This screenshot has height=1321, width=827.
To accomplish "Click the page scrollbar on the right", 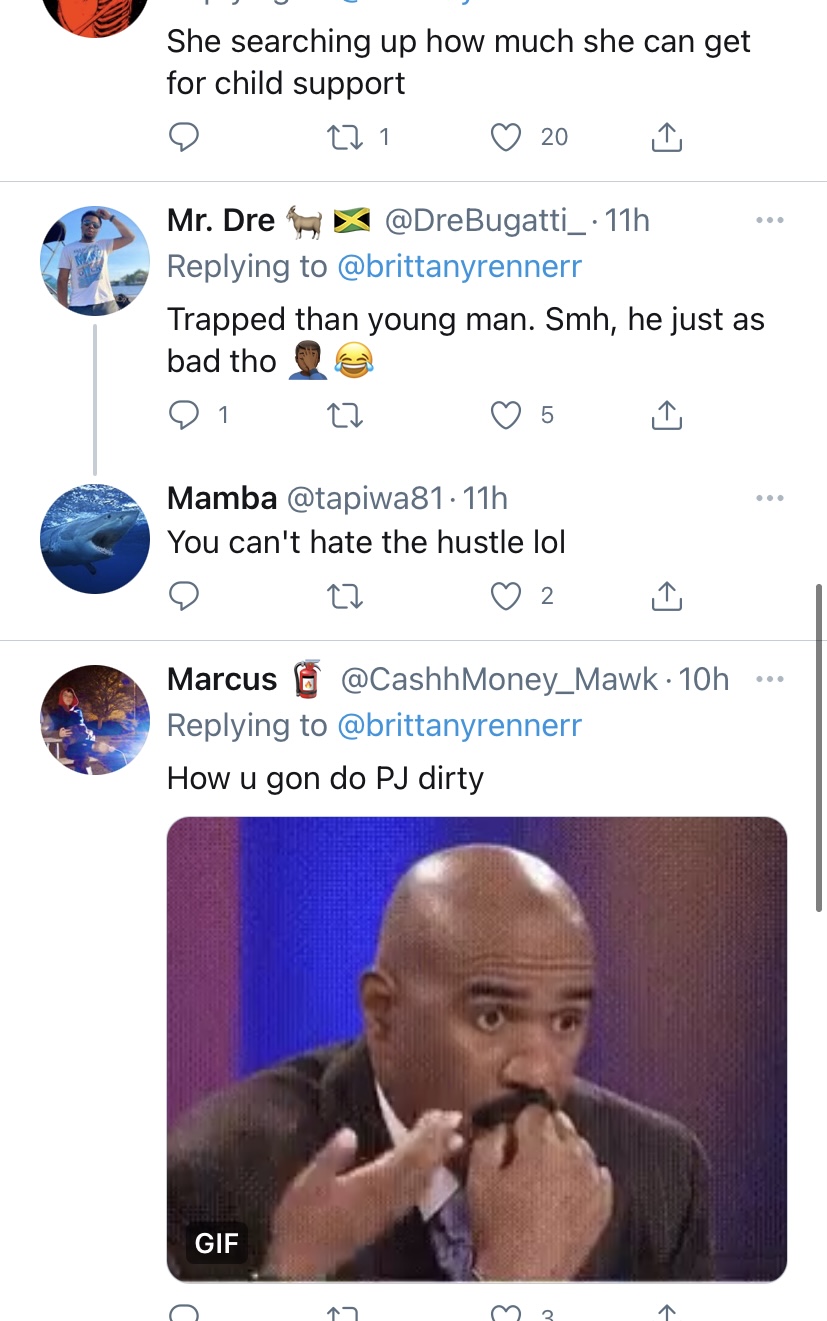I will click(x=820, y=750).
